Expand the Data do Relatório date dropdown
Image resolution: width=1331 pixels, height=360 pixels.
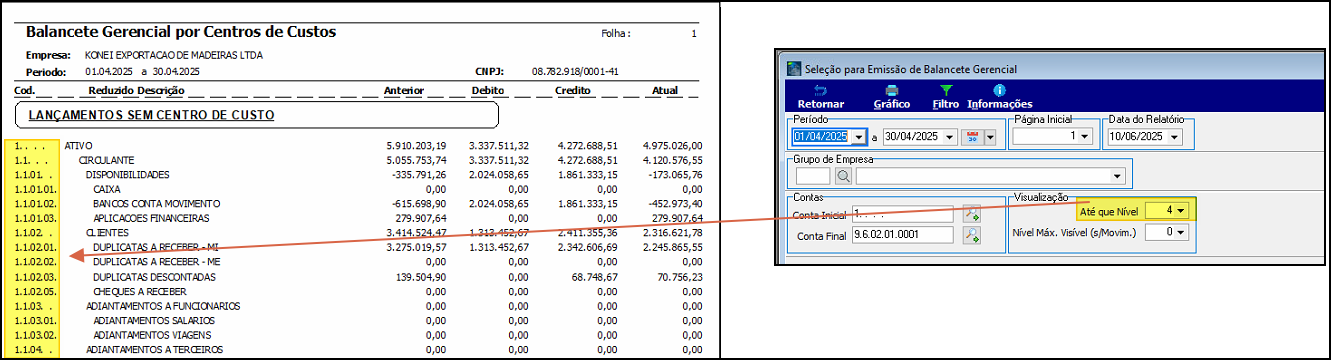(x=1173, y=136)
